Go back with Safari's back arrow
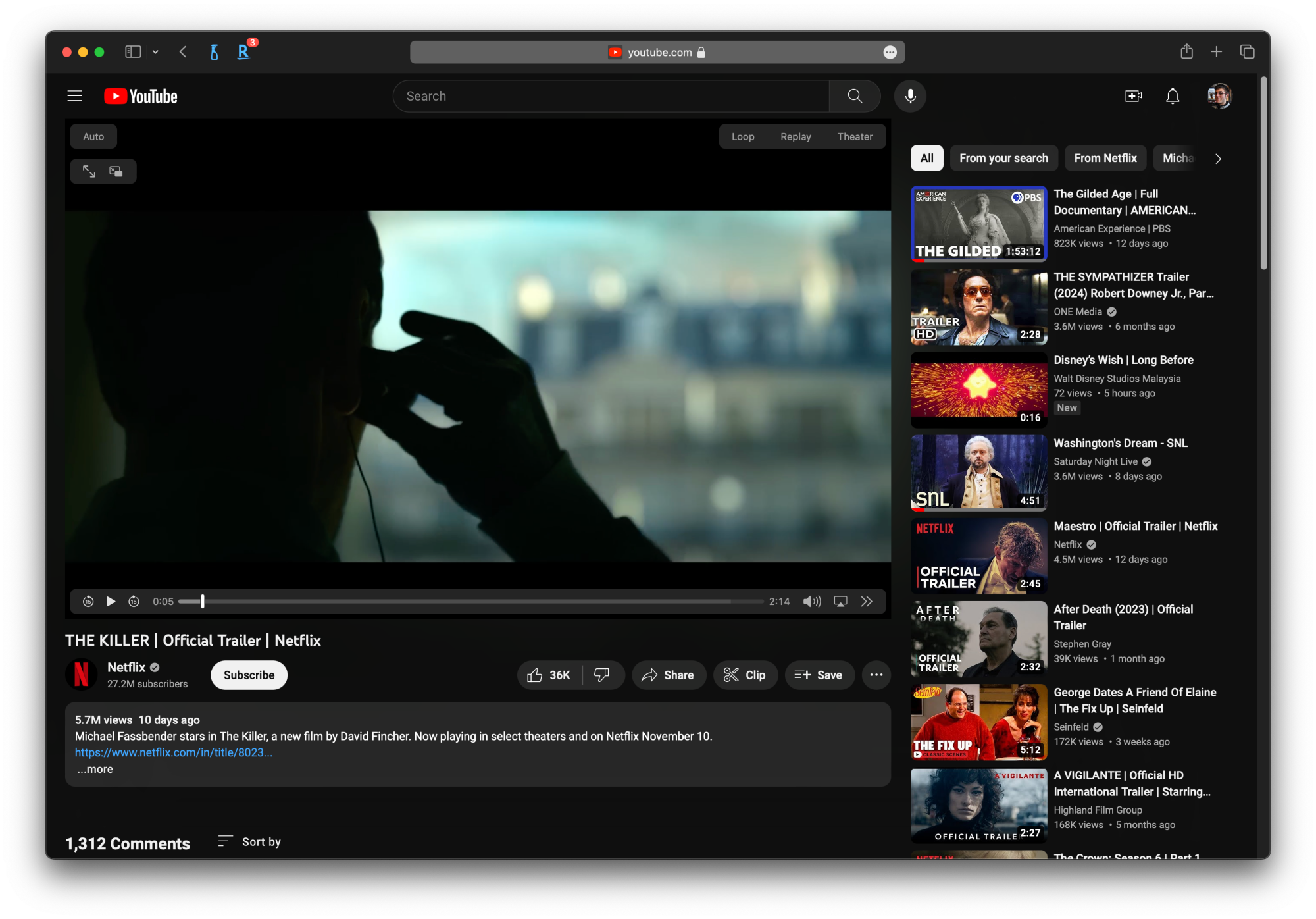 (x=183, y=51)
